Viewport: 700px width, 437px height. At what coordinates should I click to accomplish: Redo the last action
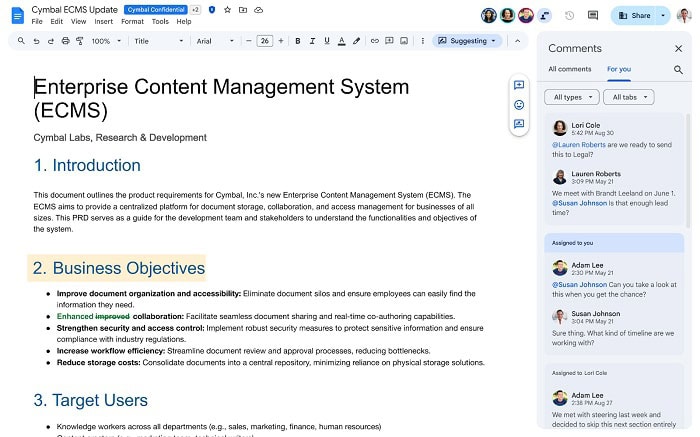(x=51, y=41)
